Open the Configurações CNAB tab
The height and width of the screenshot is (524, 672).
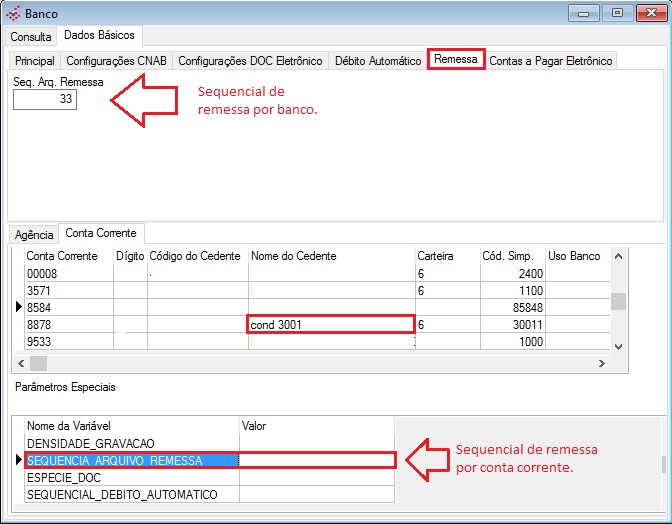point(117,61)
